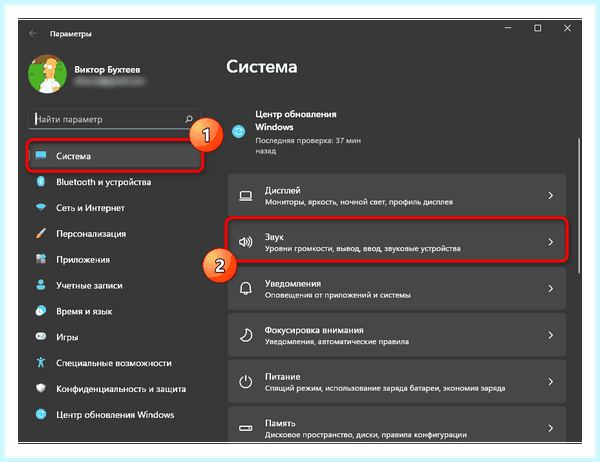This screenshot has height=462, width=600.
Task: Open Сеть и Интернет section
Action: click(x=90, y=208)
